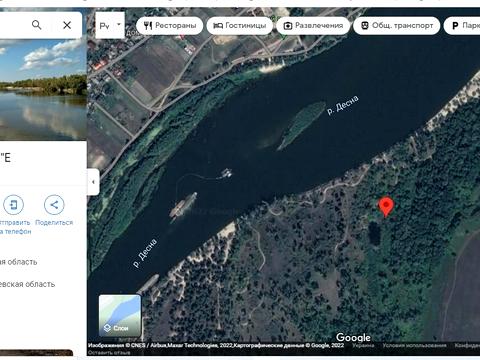Clear the search with the X icon
This screenshot has height=360, width=480.
67,25
